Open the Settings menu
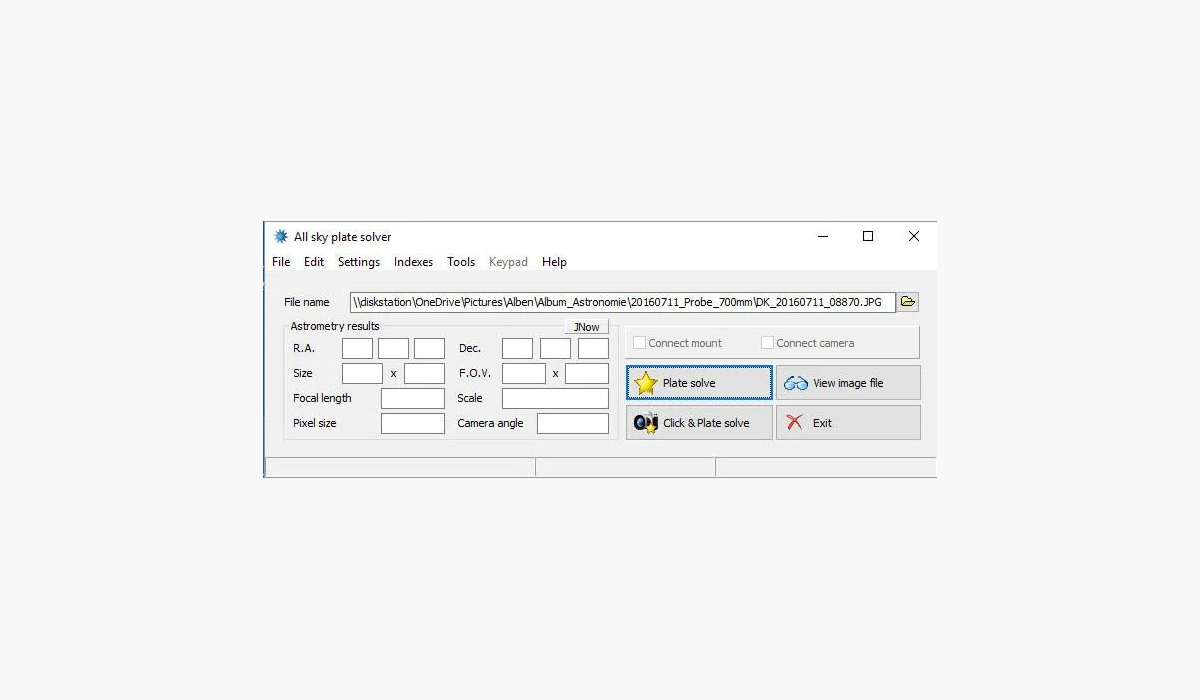The height and width of the screenshot is (700, 1200). click(359, 262)
